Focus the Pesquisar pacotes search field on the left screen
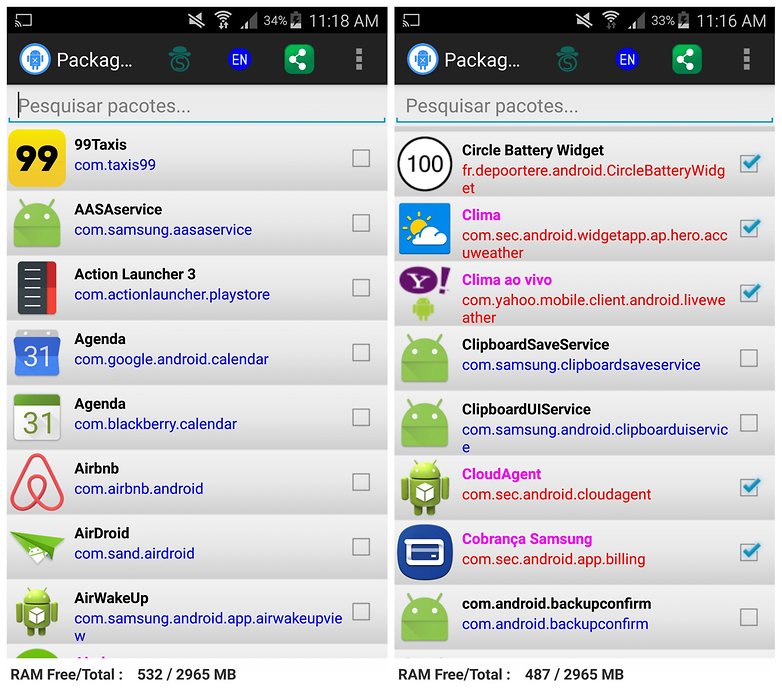The height and width of the screenshot is (696, 782). pyautogui.click(x=197, y=106)
